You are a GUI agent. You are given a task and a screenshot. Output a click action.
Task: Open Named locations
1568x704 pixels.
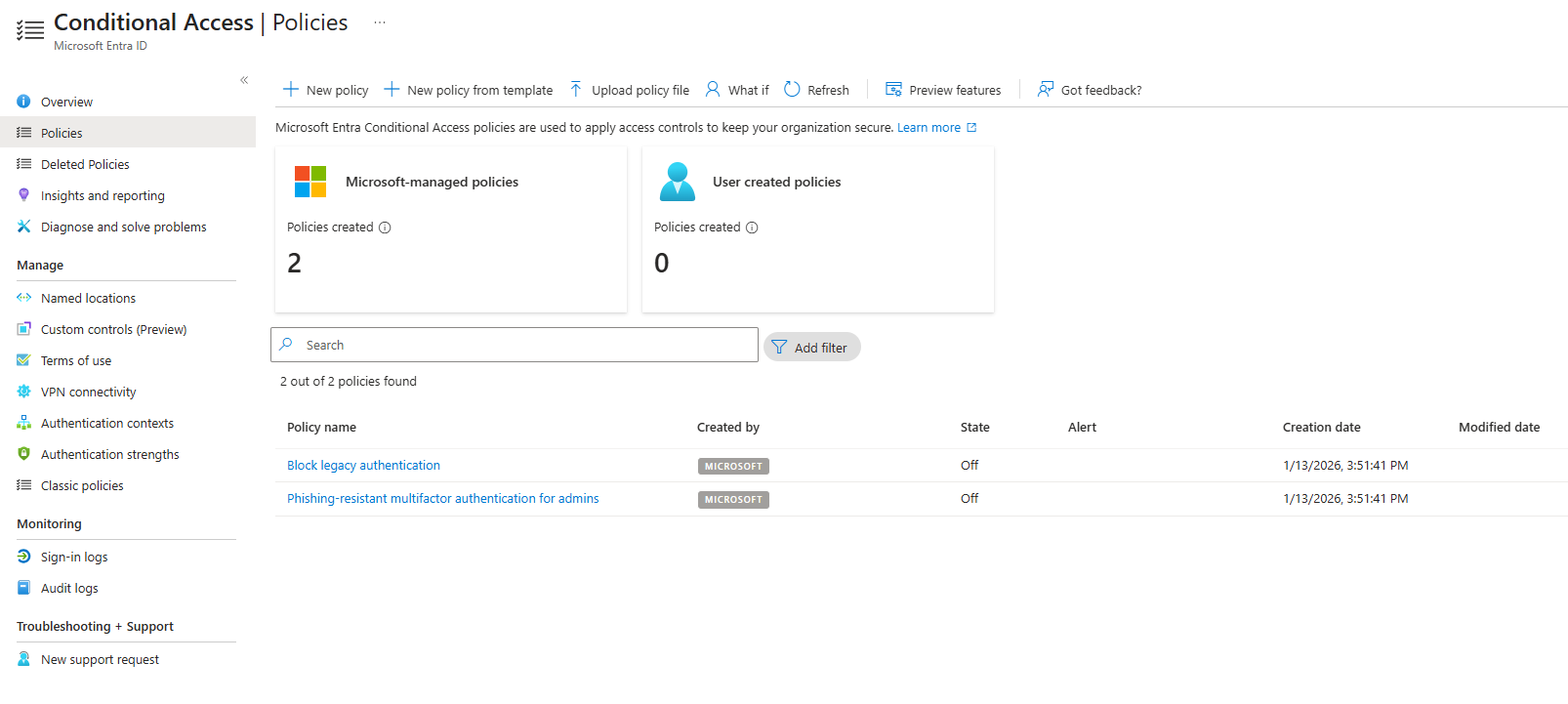tap(88, 298)
